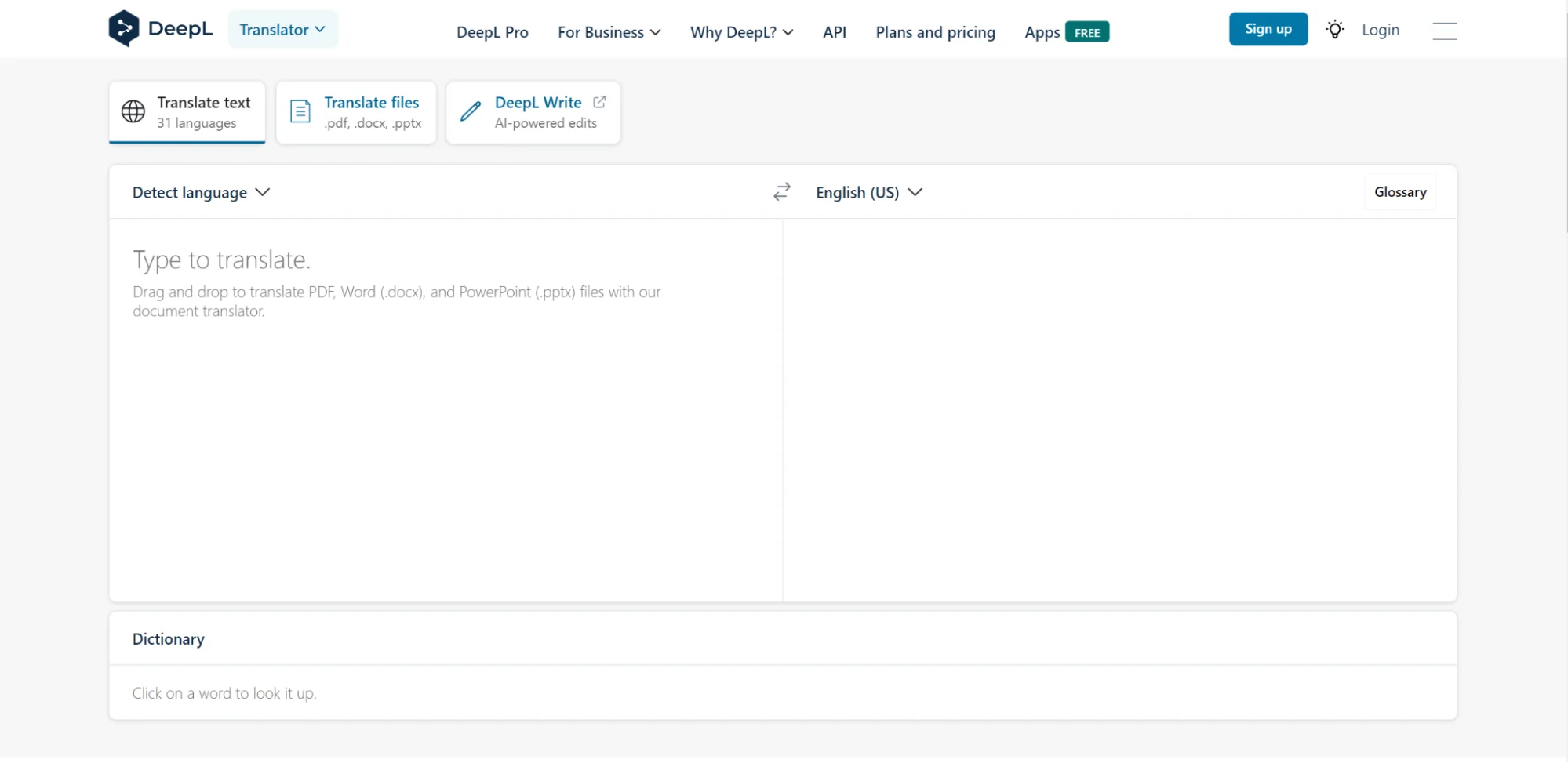Click the FREE badge next to Apps
This screenshot has width=1568, height=763.
1086,32
